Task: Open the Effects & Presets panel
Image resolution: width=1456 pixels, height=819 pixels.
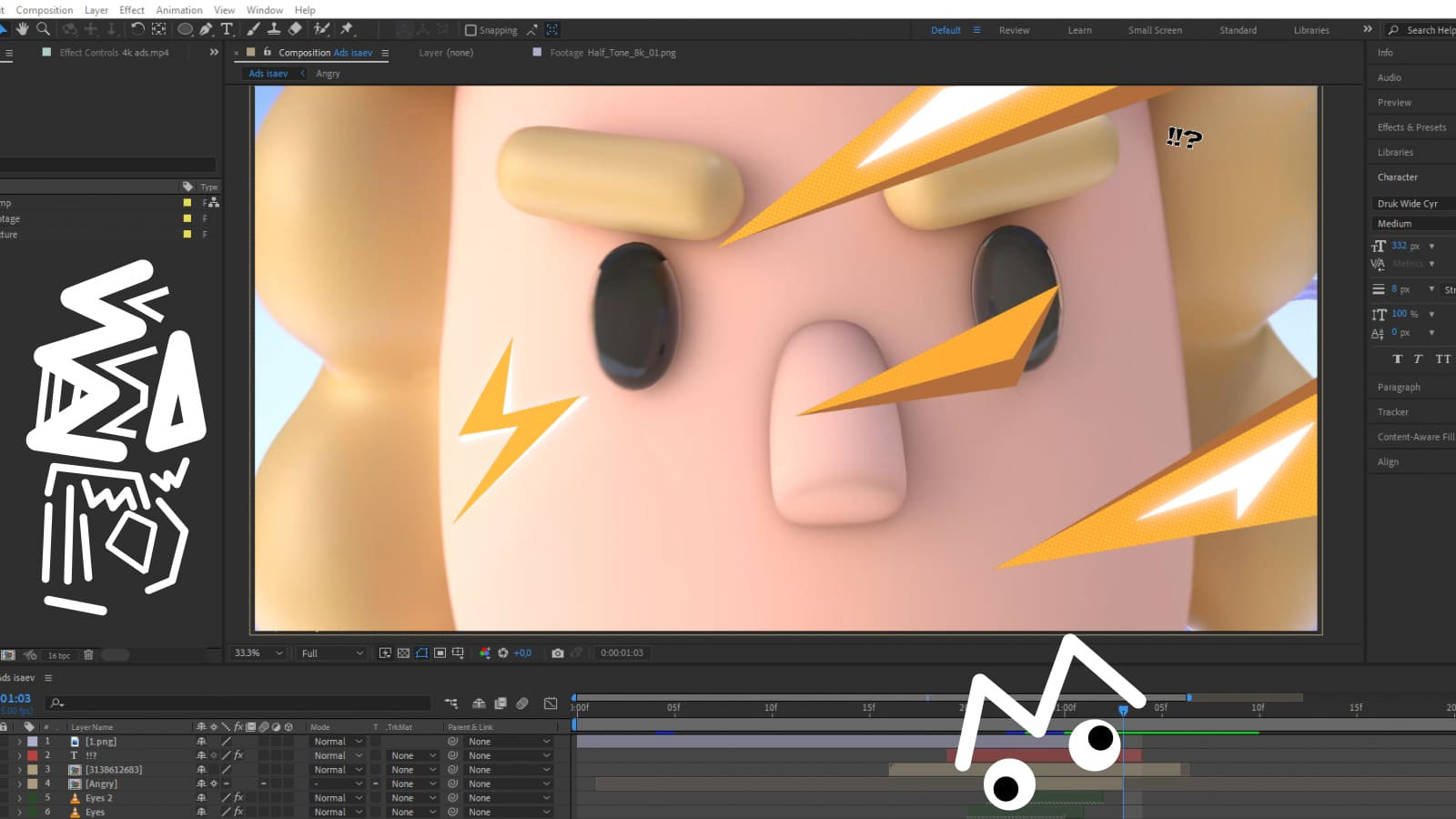Action: click(1411, 127)
